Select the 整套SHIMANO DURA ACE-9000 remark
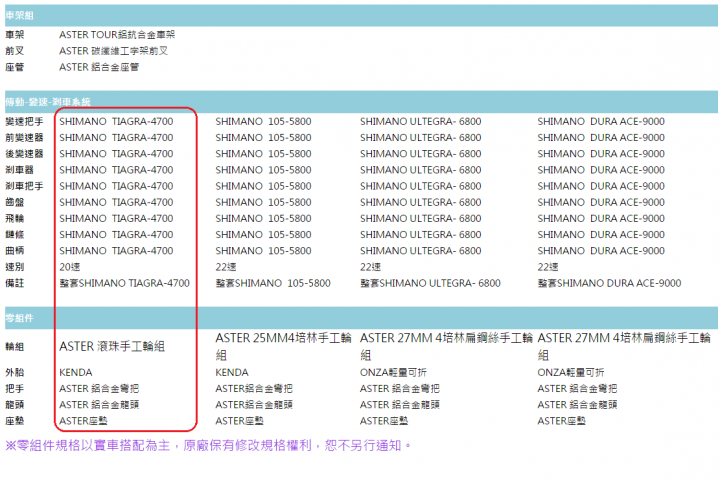 (x=609, y=283)
